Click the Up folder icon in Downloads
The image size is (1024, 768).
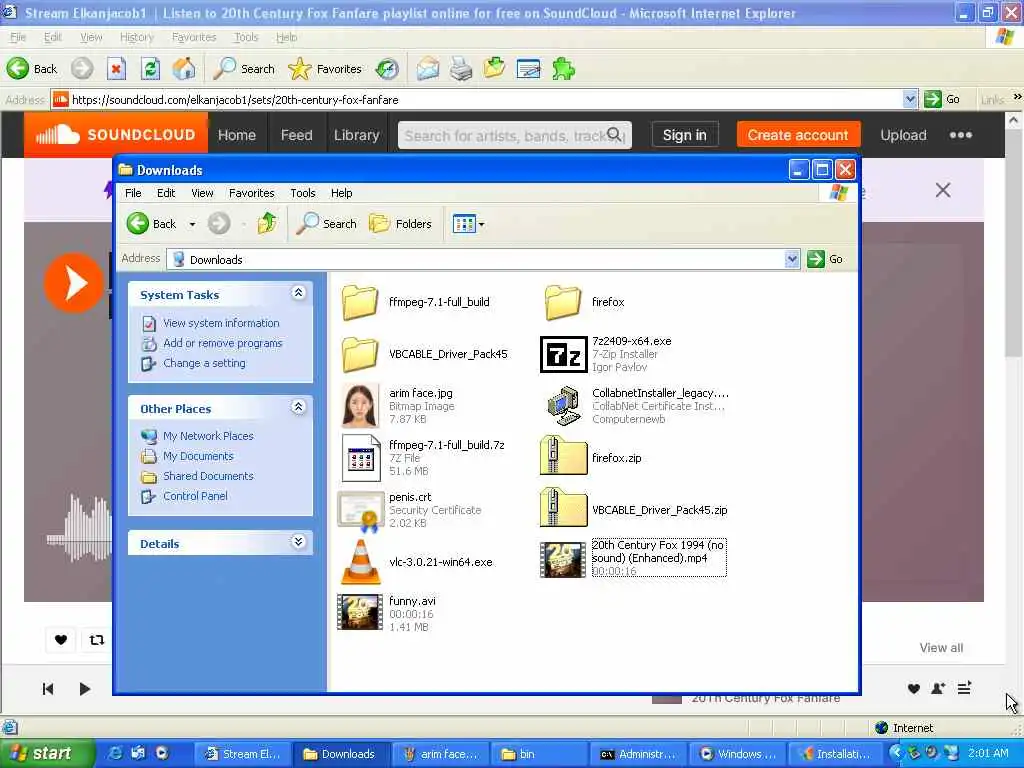[266, 224]
